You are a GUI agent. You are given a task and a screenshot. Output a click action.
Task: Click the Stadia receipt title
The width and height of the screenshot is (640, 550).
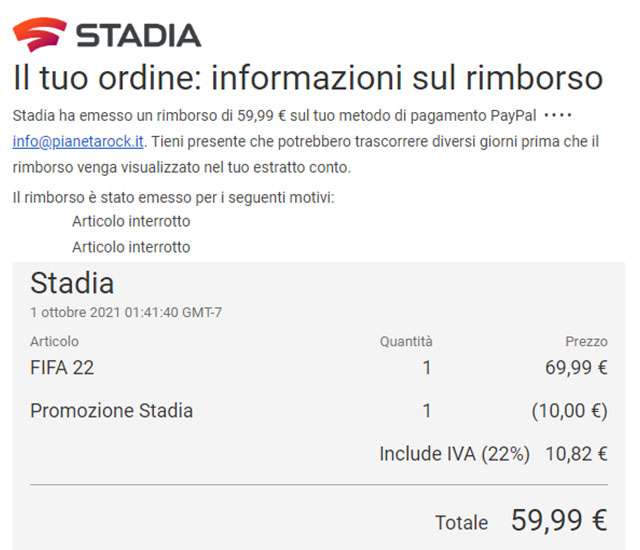click(x=72, y=283)
